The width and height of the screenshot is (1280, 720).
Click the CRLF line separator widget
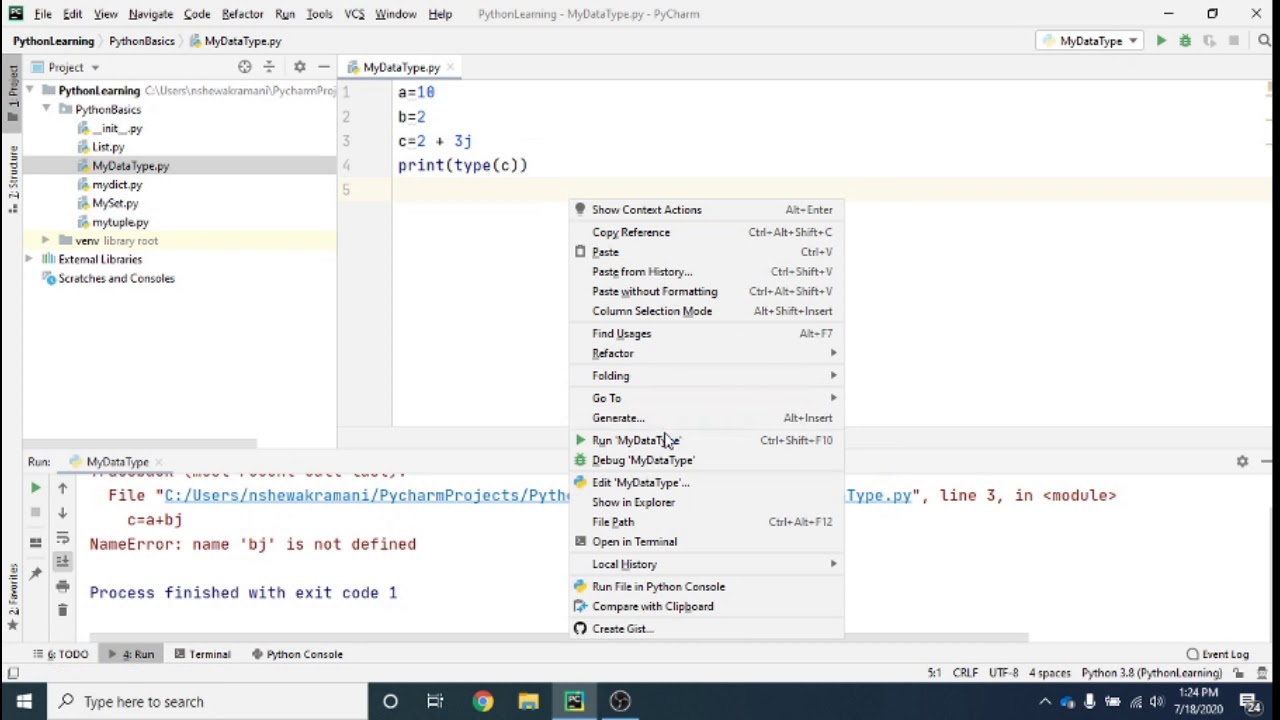coord(965,673)
